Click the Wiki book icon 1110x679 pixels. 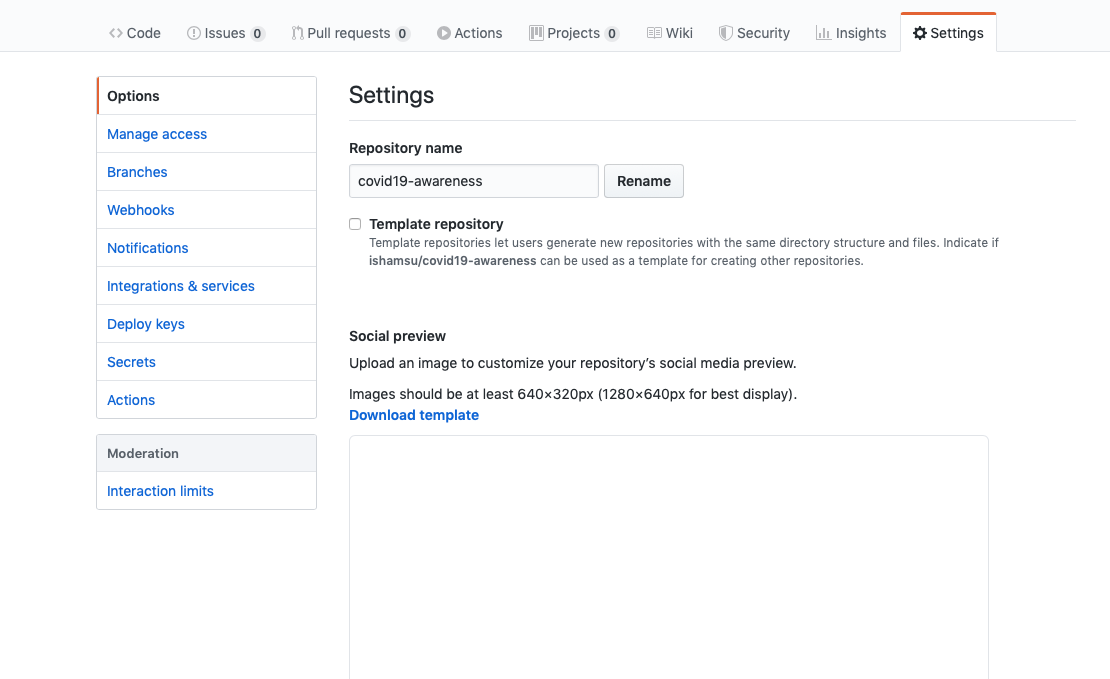click(x=653, y=32)
